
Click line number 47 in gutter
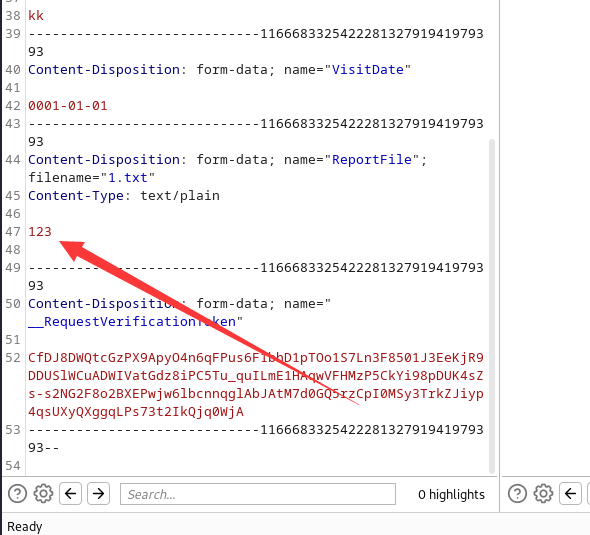click(x=13, y=232)
